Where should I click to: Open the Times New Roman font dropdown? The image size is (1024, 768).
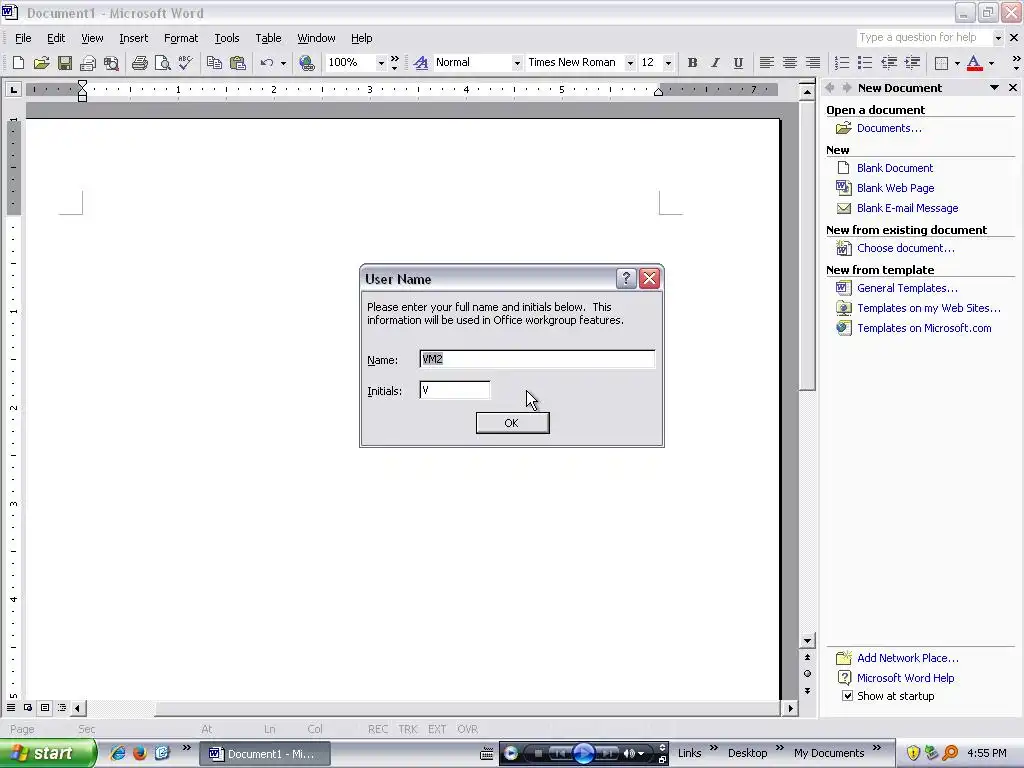630,63
